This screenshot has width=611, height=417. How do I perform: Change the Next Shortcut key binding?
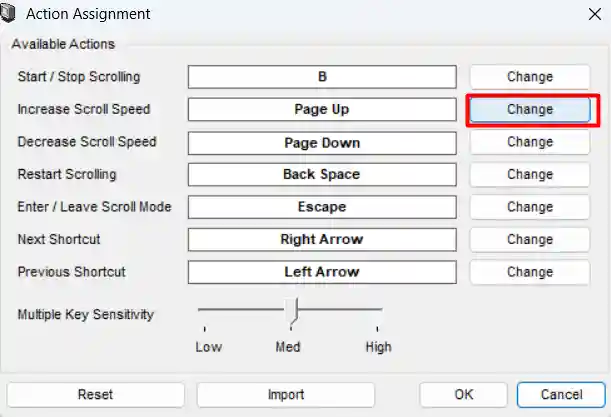pyautogui.click(x=529, y=239)
